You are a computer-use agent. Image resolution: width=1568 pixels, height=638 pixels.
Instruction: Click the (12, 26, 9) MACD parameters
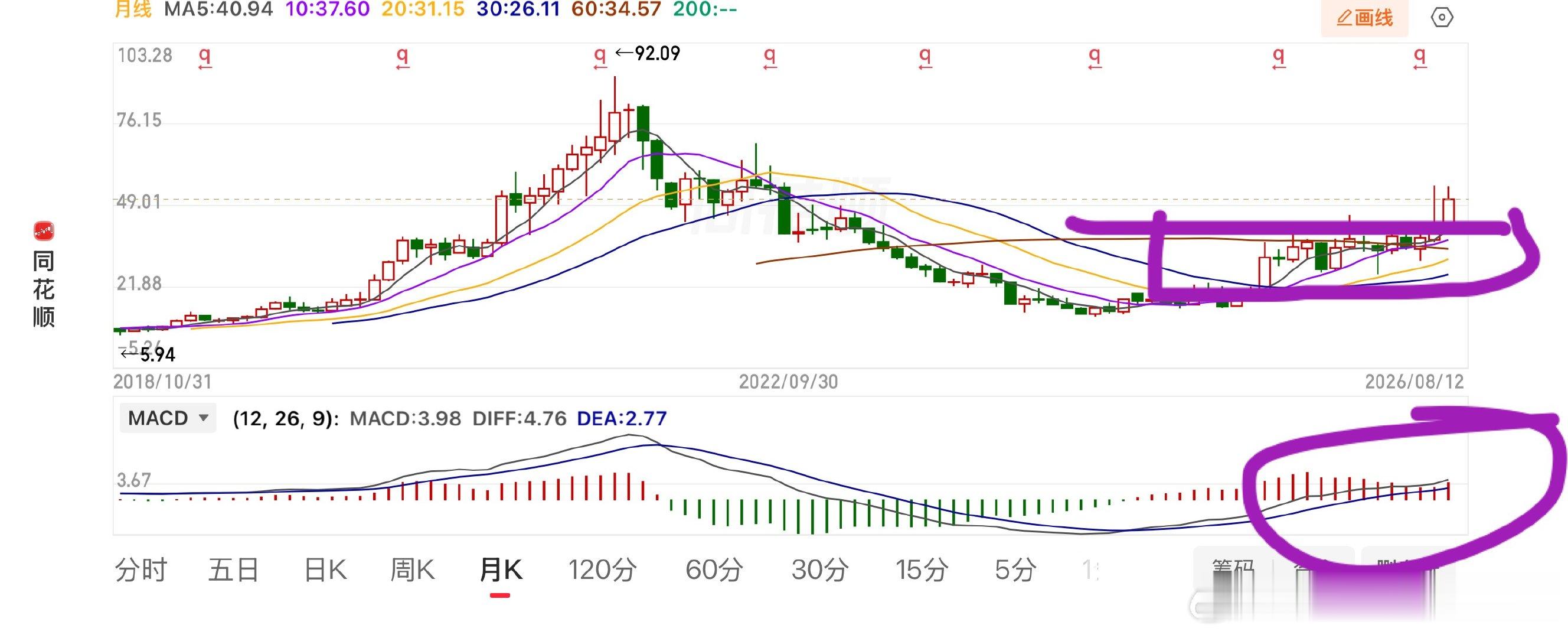pyautogui.click(x=286, y=419)
